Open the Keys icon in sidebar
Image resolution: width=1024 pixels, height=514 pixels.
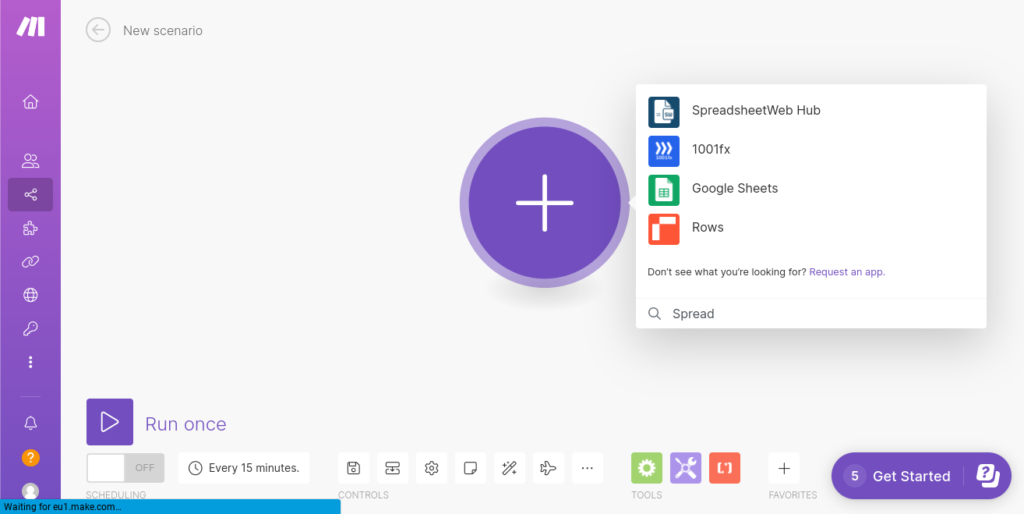pos(30,329)
